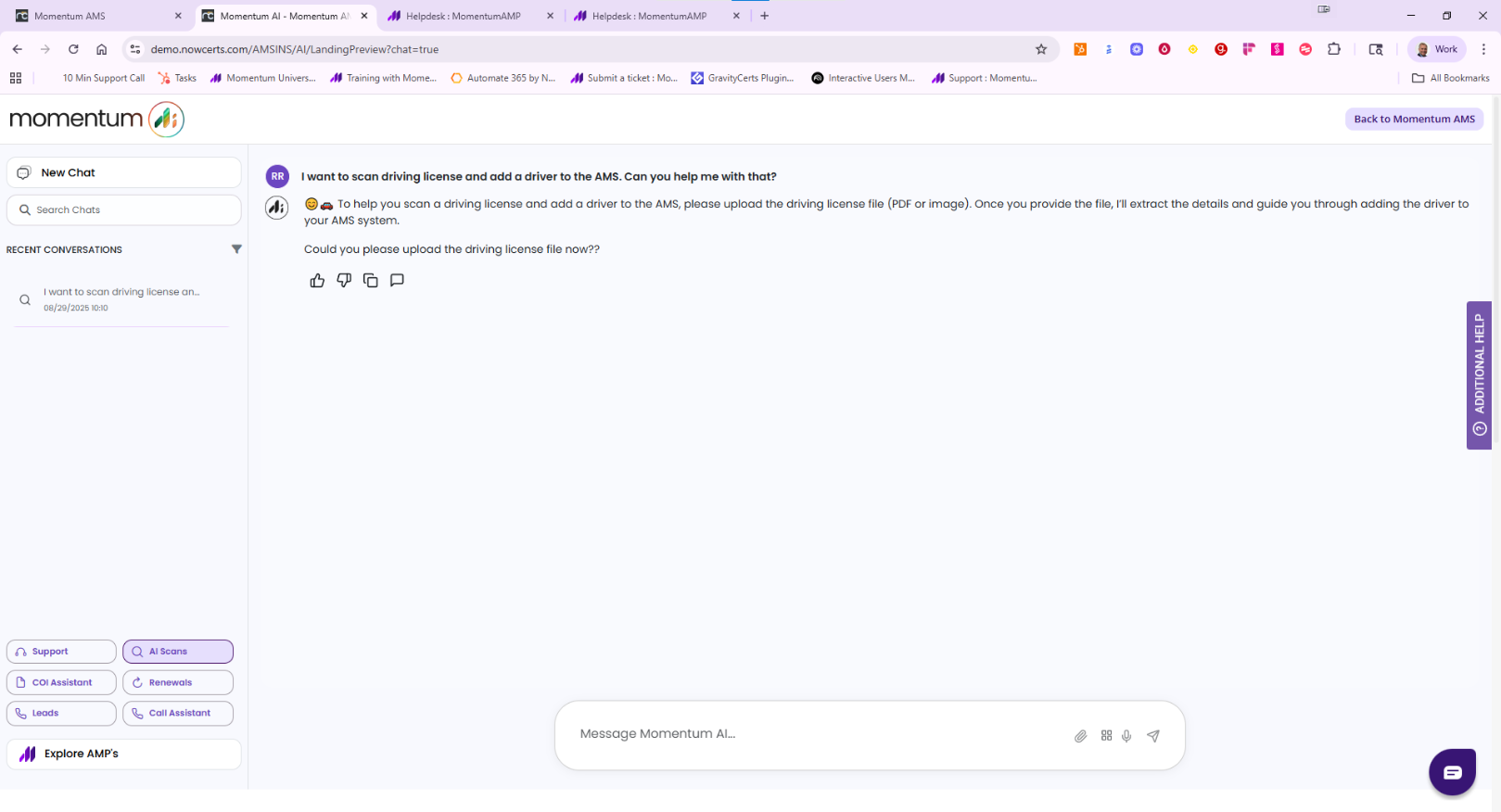Click the address bar URL

point(295,49)
